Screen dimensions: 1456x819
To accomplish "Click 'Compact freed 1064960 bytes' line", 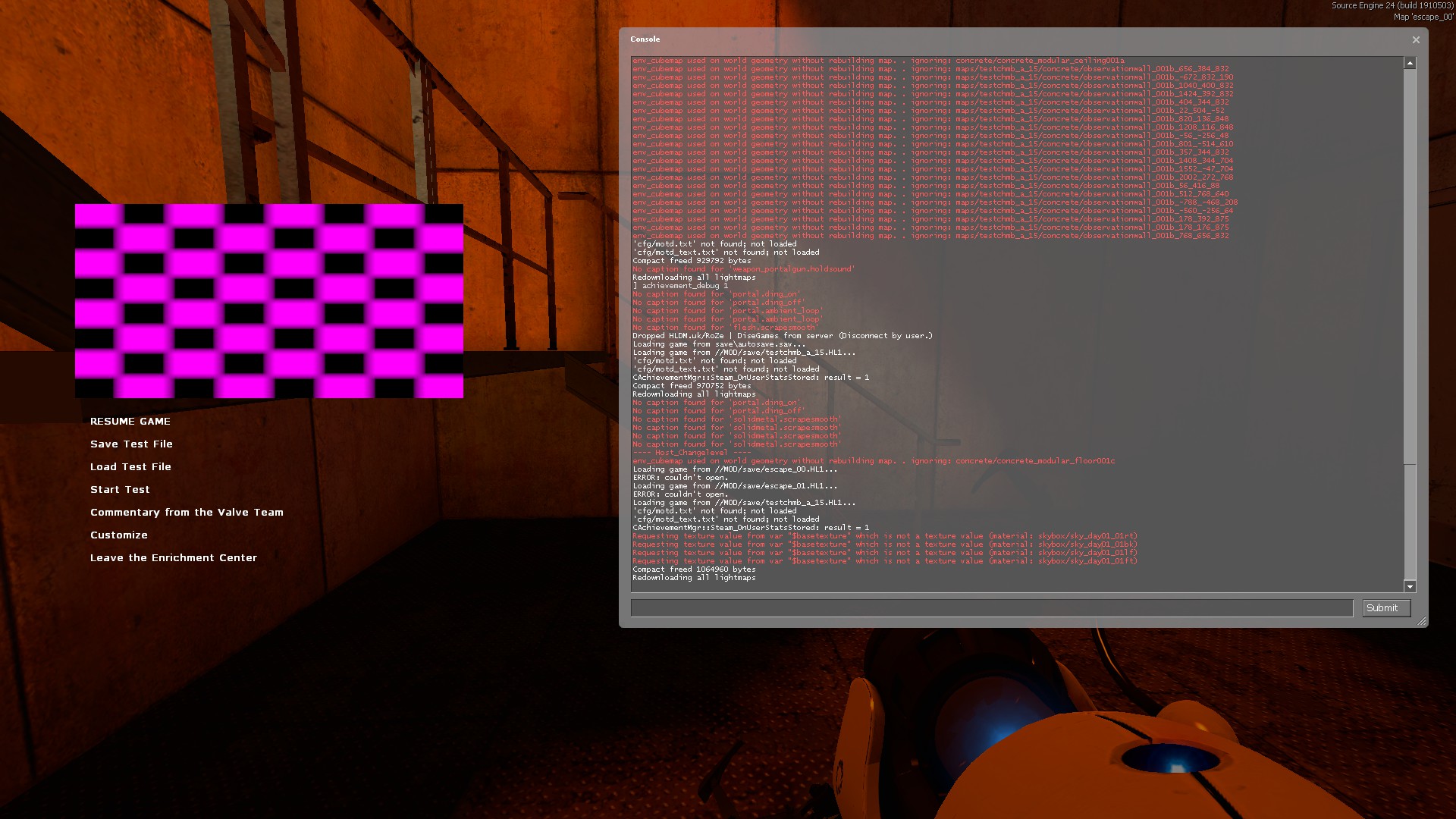I will 694,570.
